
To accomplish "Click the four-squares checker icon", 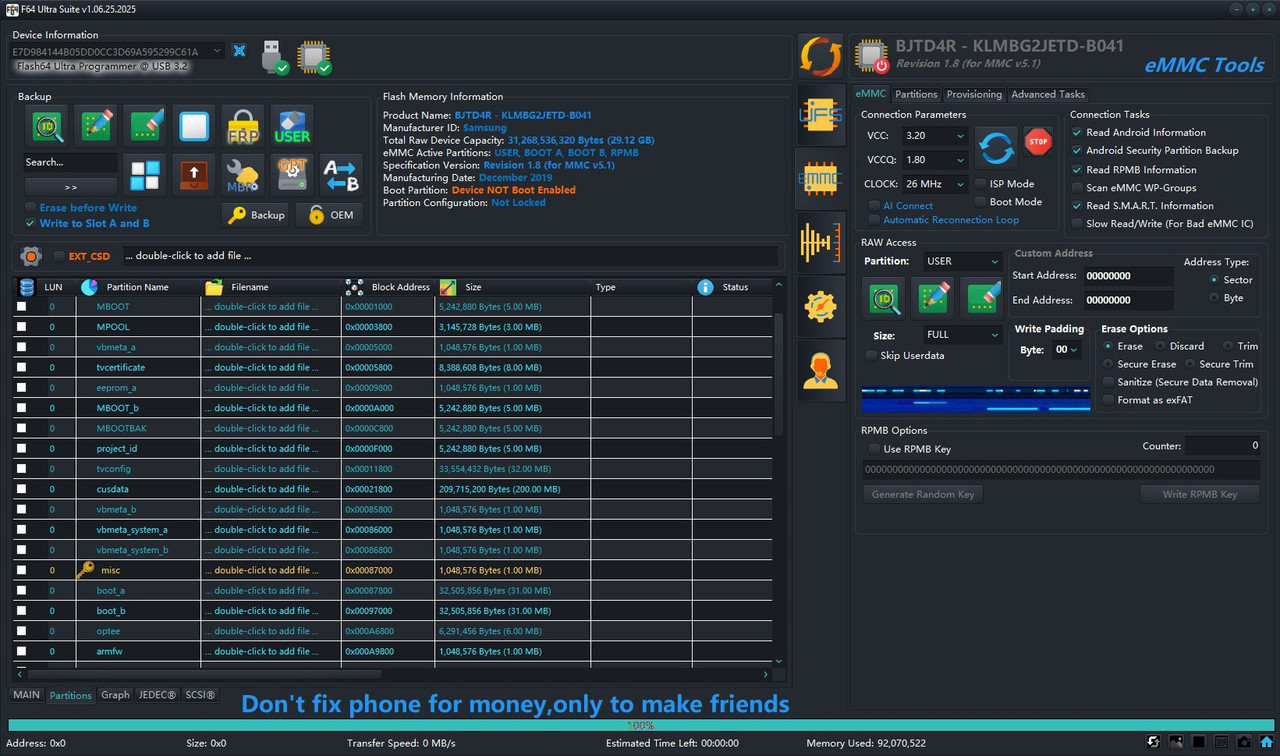I will tap(146, 176).
